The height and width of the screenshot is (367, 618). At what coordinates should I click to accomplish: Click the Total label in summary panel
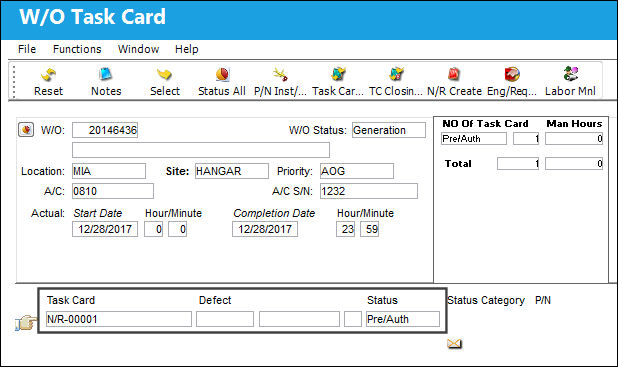[x=458, y=164]
